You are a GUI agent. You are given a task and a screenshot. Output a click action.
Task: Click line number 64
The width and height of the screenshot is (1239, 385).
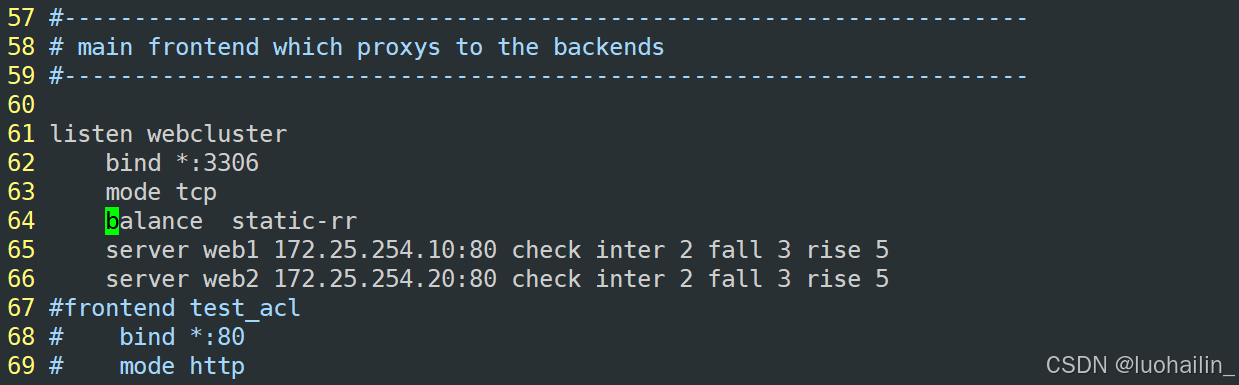[x=21, y=220]
